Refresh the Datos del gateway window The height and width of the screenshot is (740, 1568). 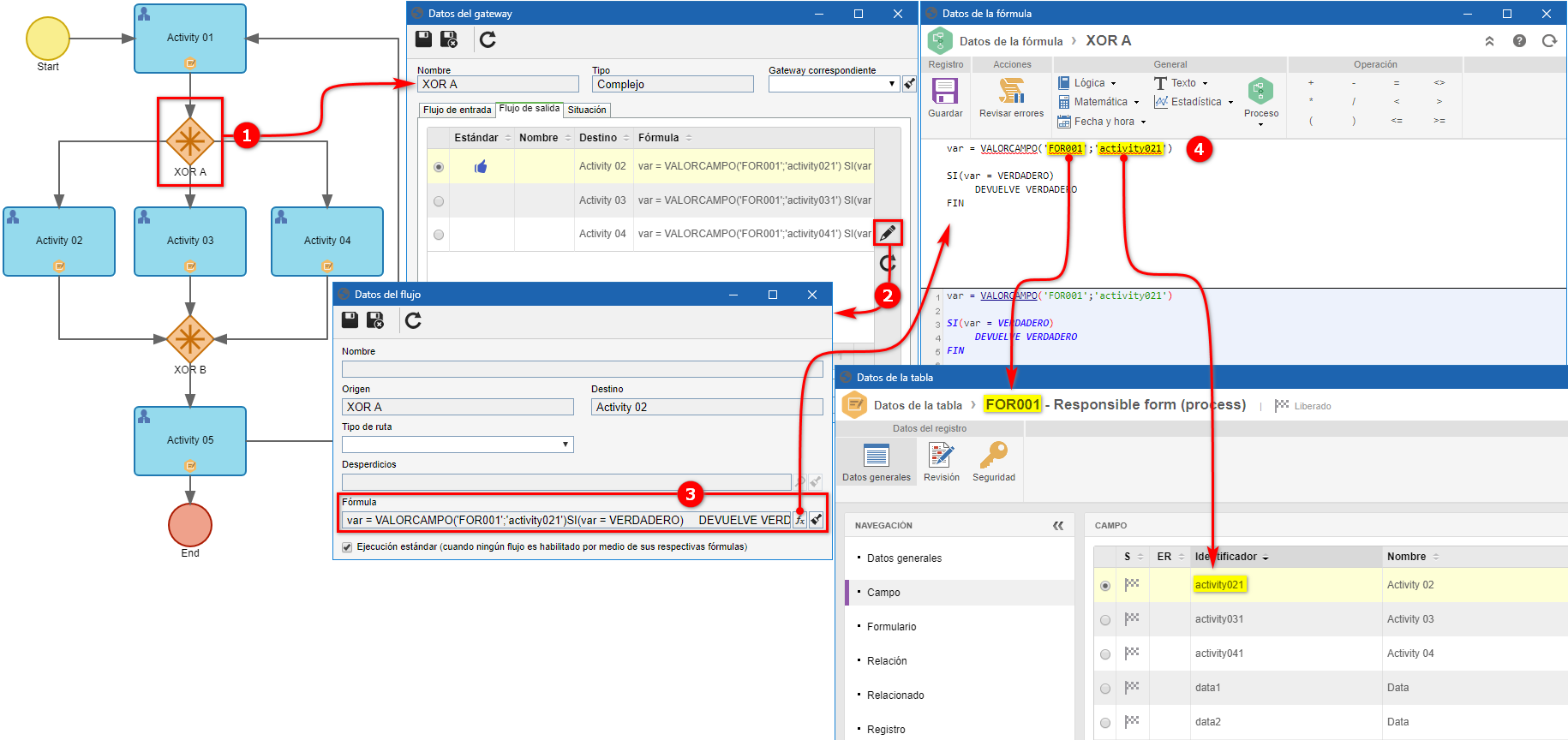pos(488,39)
